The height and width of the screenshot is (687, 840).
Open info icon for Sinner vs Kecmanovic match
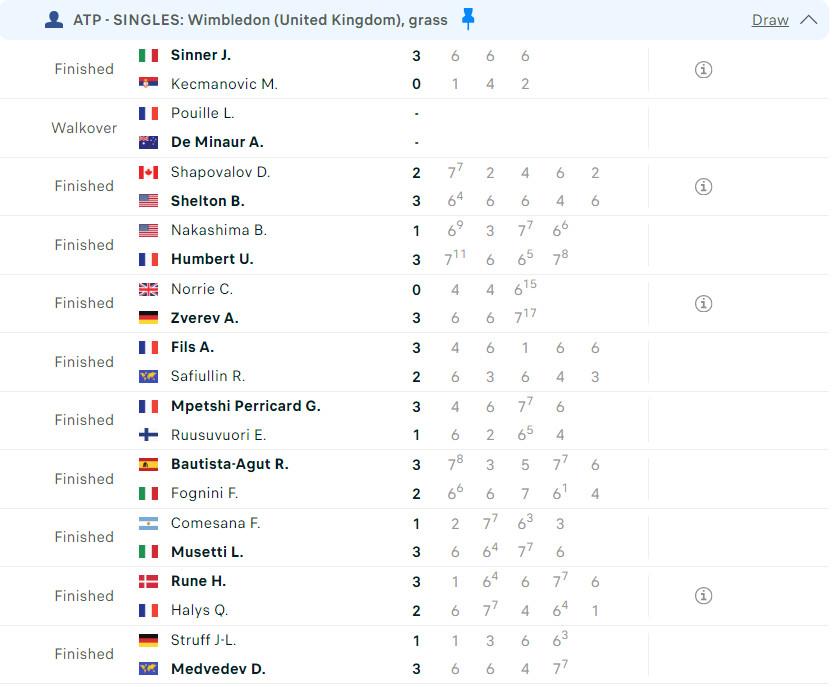[703, 70]
